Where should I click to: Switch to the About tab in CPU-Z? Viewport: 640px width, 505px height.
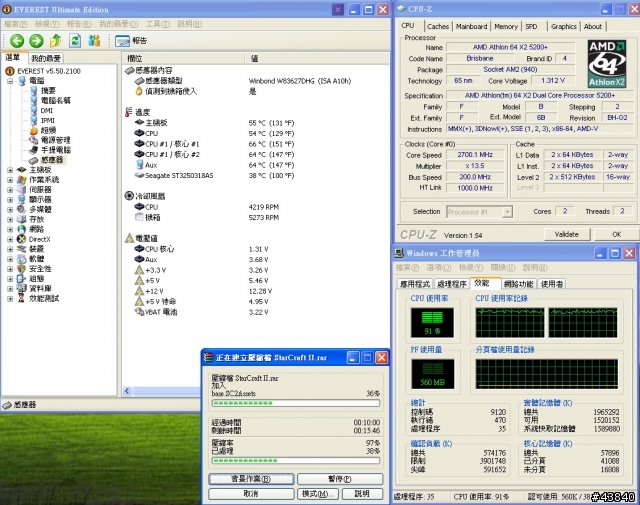(593, 27)
